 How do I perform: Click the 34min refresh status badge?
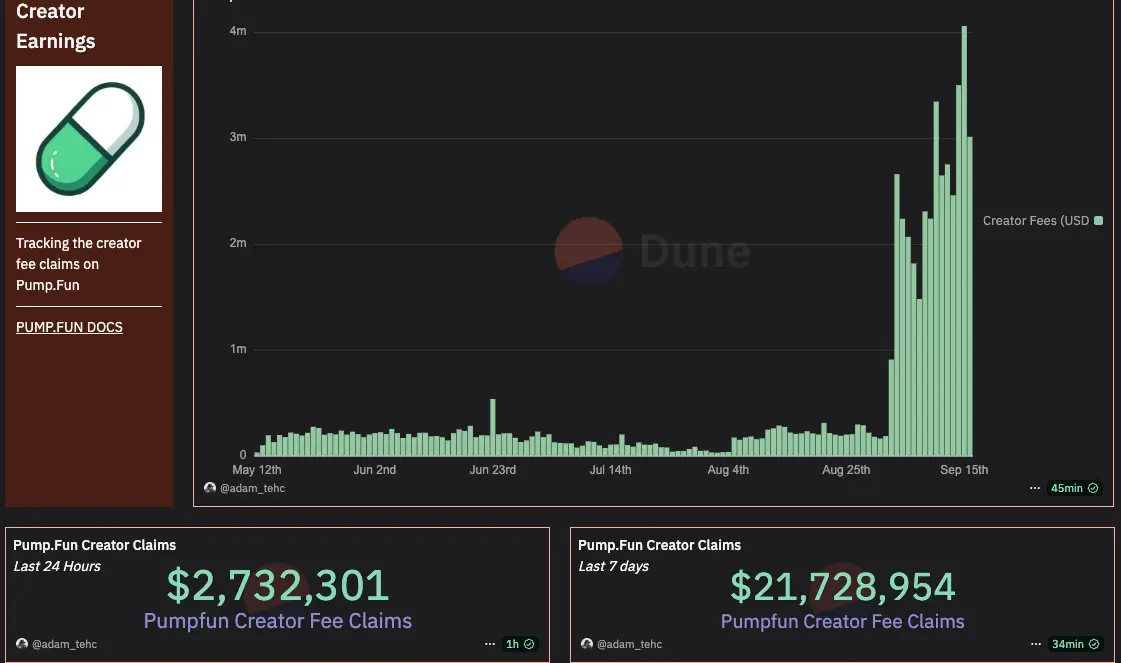[1075, 644]
